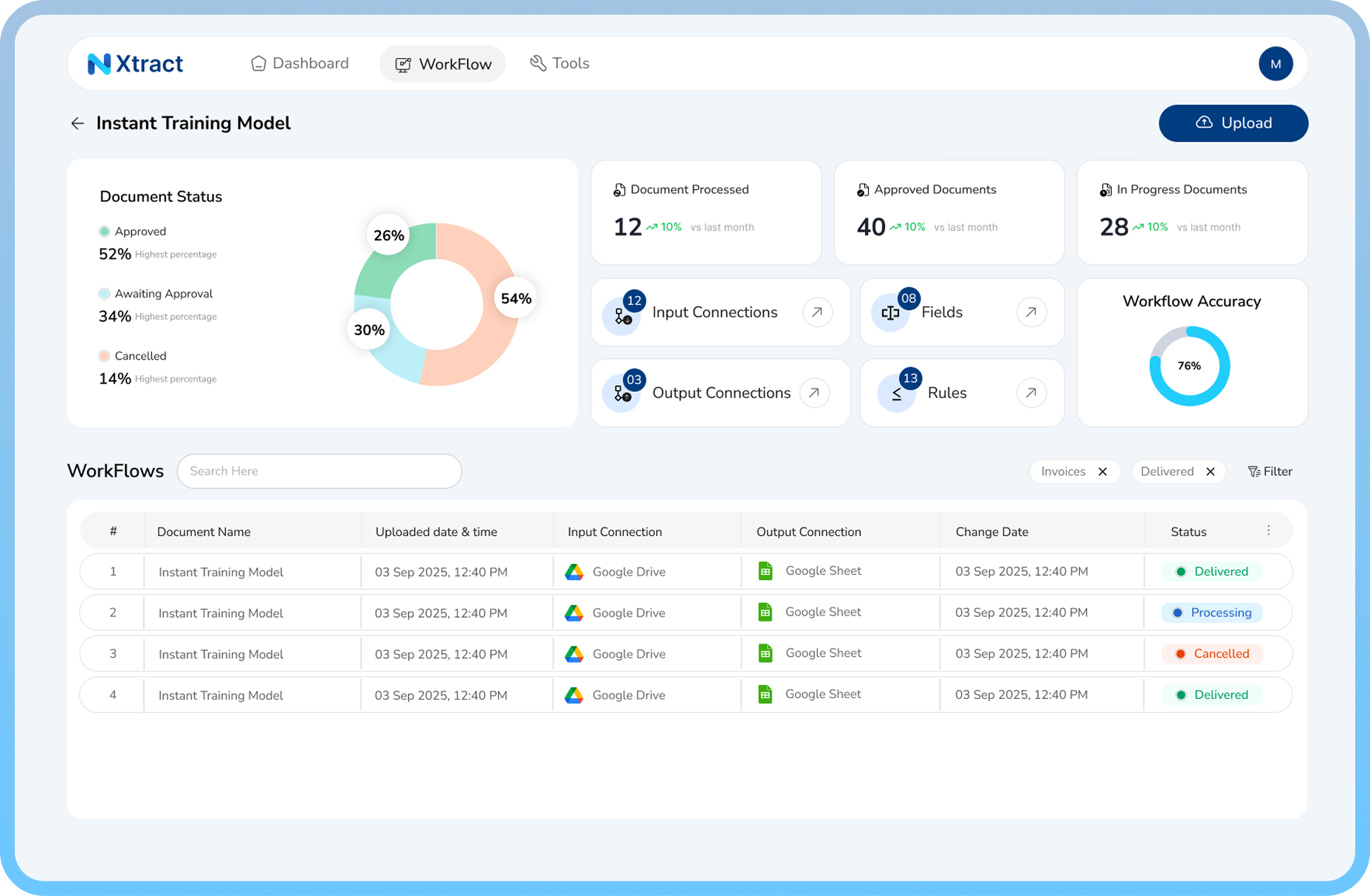
Task: Open the Fields arrow icon
Action: 1031,312
